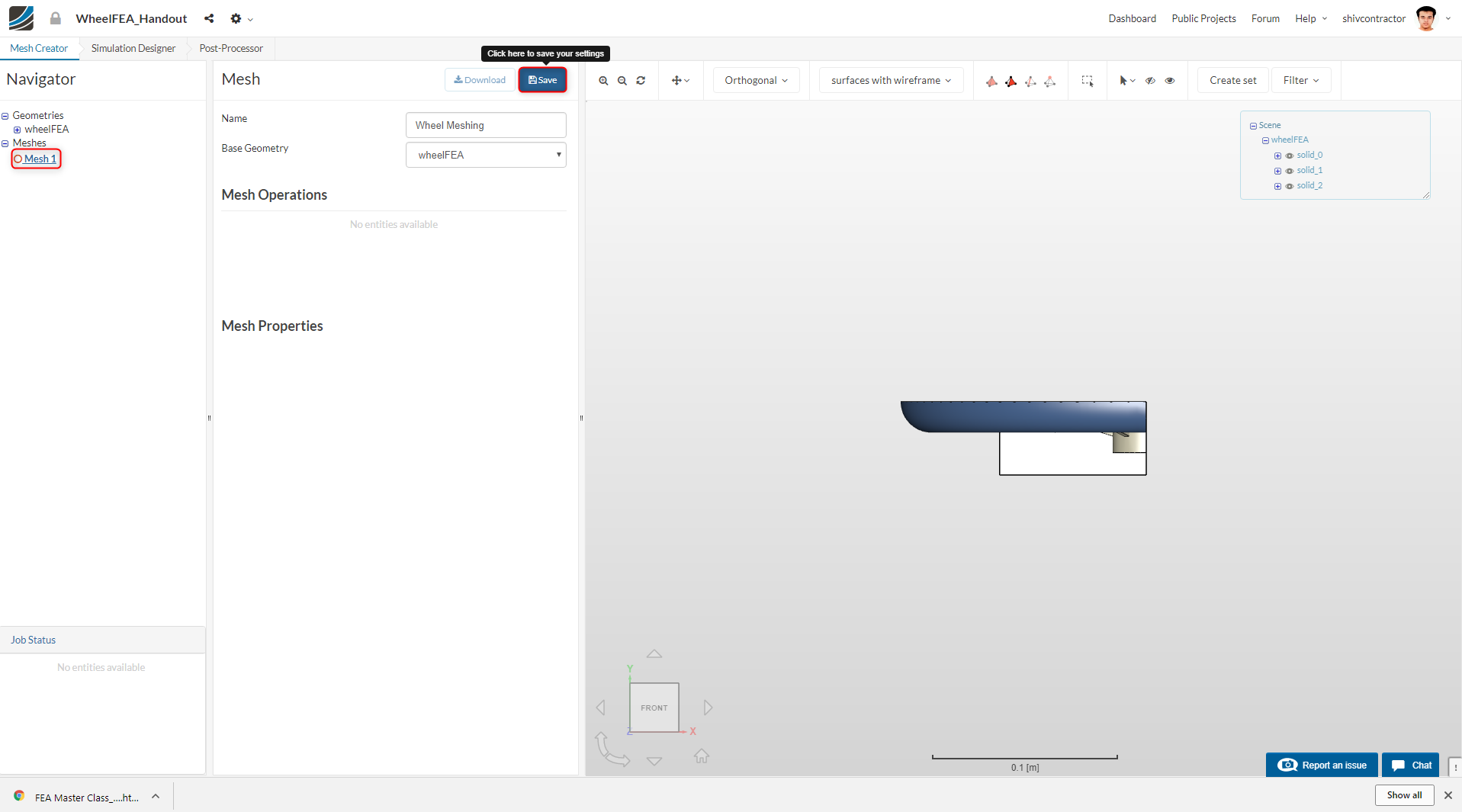Click the Report an issue button
This screenshot has height=812, width=1462.
(1322, 765)
